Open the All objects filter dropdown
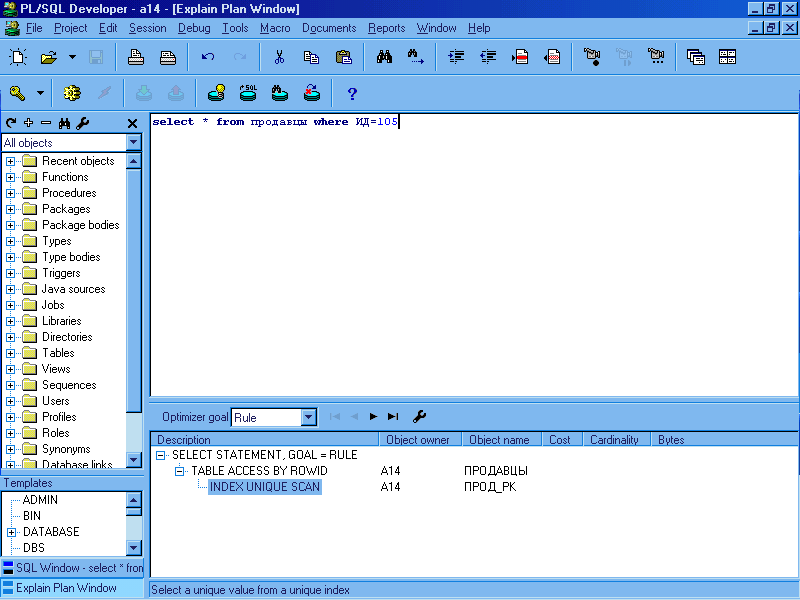The image size is (800, 600). coord(134,142)
